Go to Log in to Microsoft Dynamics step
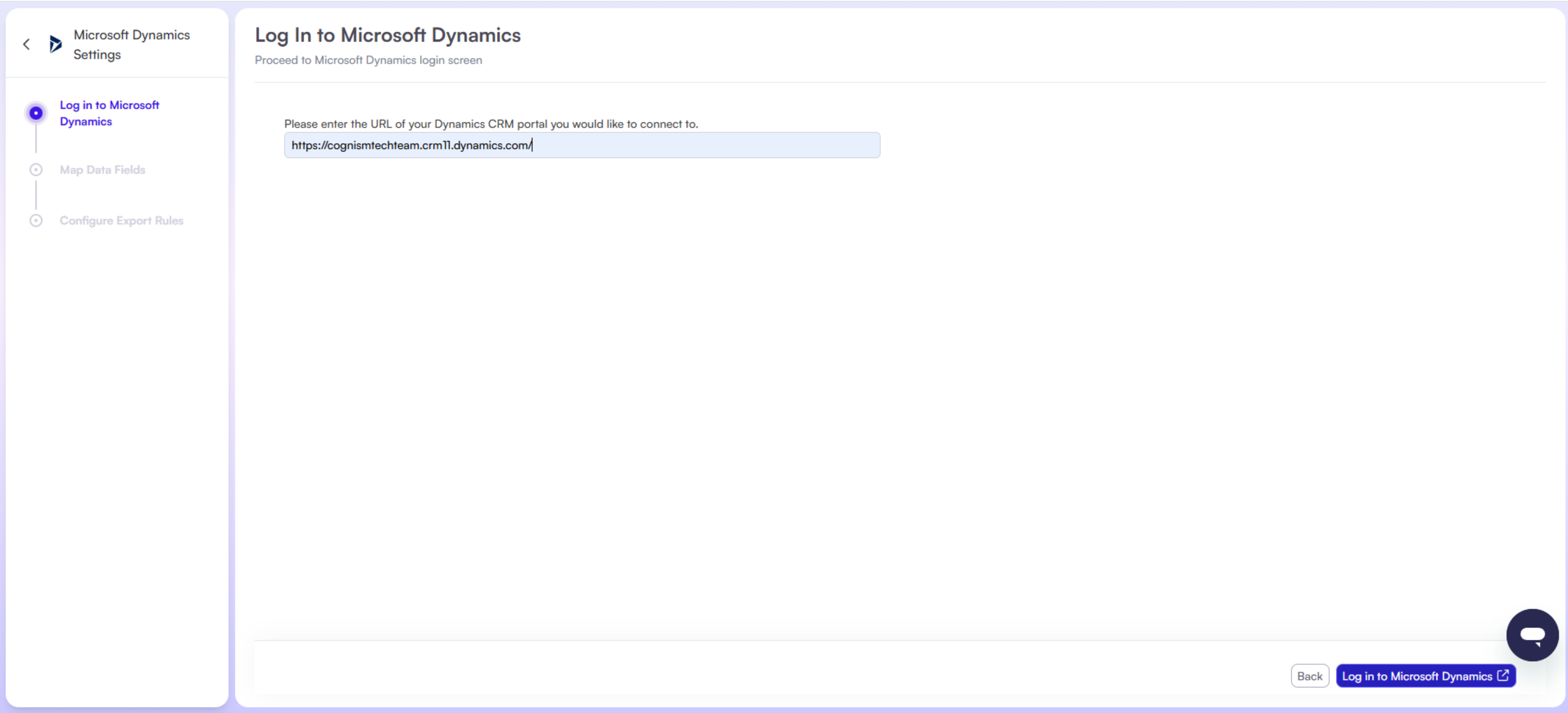 [109, 113]
